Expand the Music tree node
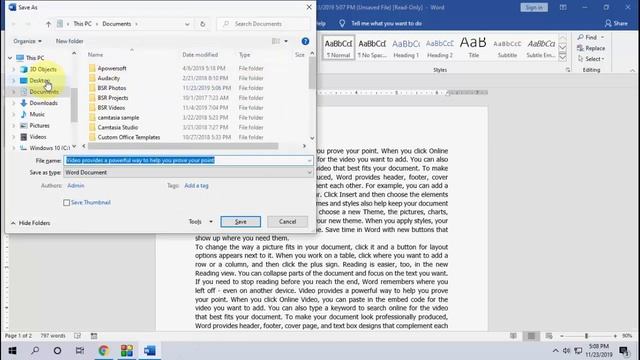Image resolution: width=640 pixels, height=360 pixels. point(13,114)
